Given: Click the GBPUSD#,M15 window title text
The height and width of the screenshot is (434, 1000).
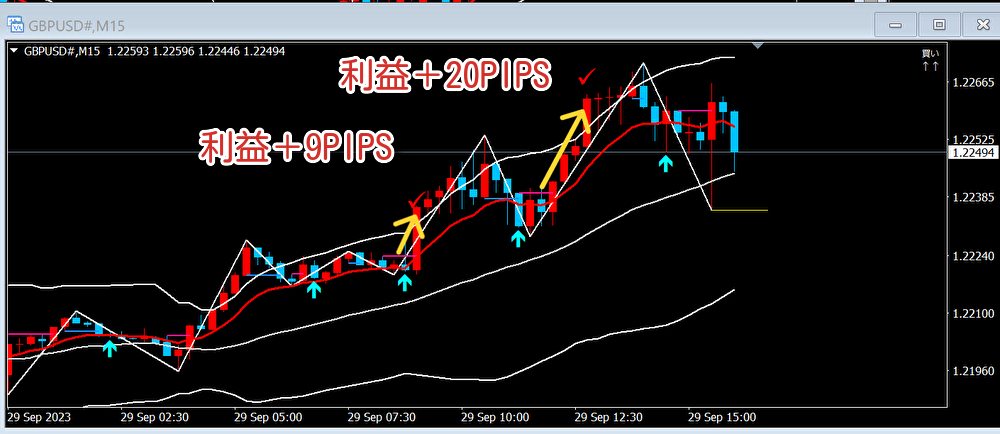Looking at the screenshot, I should tap(76, 26).
